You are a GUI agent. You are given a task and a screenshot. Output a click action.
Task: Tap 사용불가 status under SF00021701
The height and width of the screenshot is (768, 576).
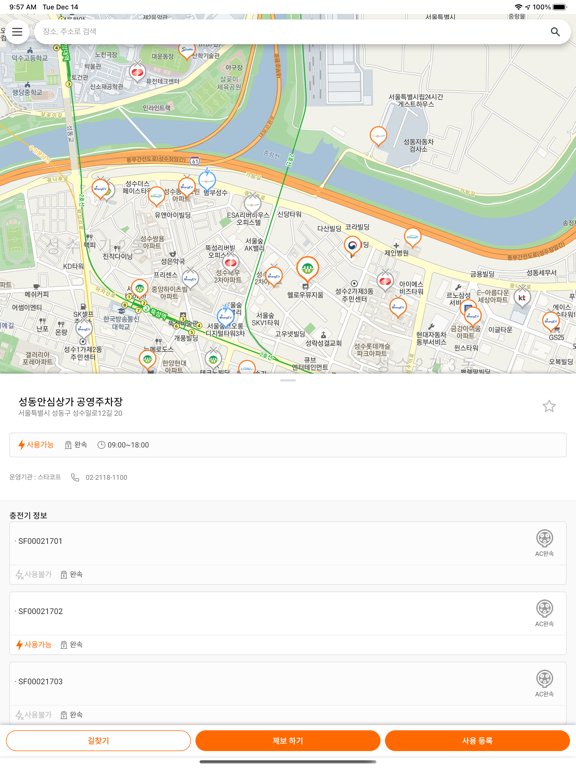33,574
